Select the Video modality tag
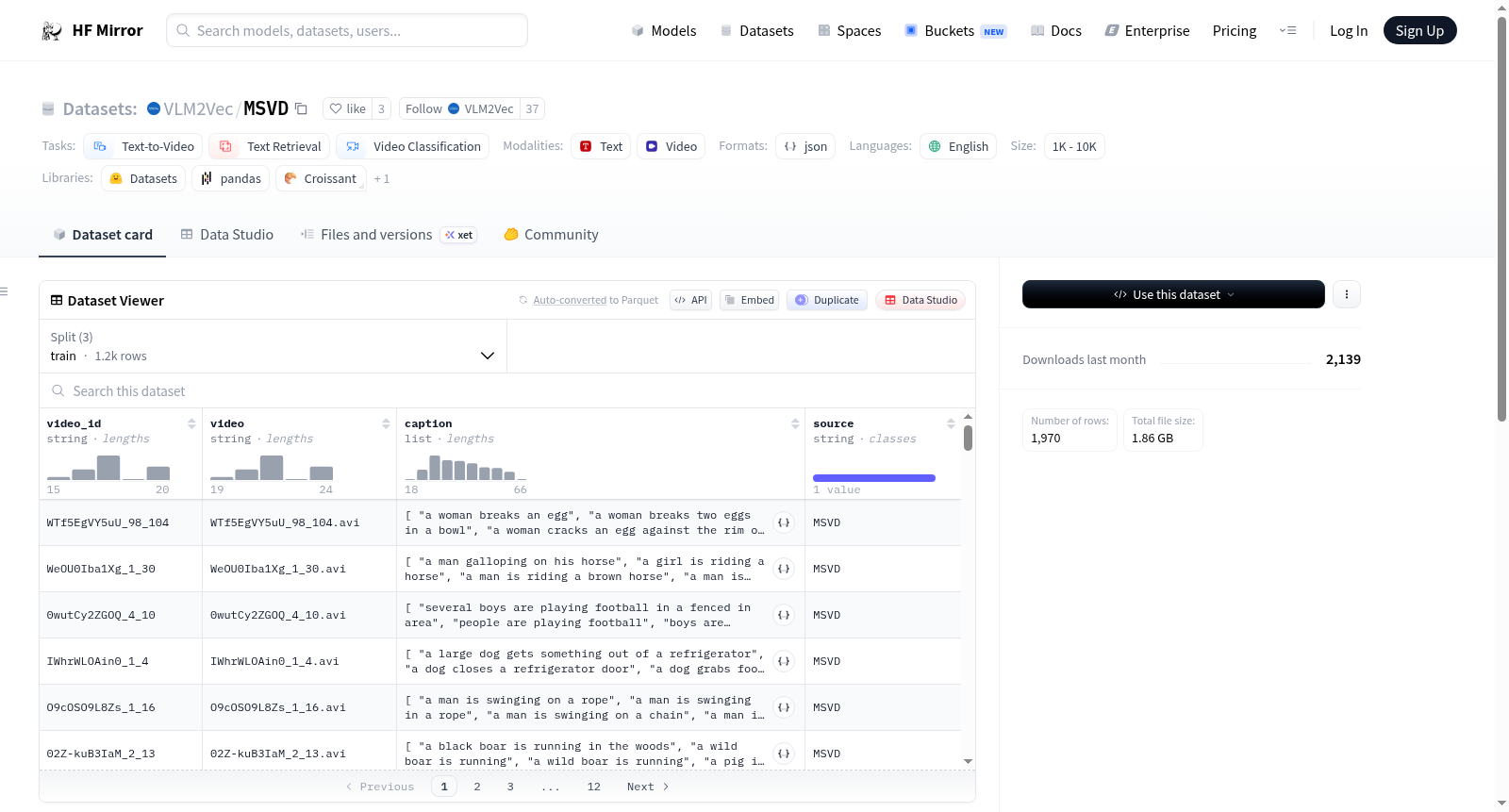This screenshot has width=1509, height=812. [671, 146]
